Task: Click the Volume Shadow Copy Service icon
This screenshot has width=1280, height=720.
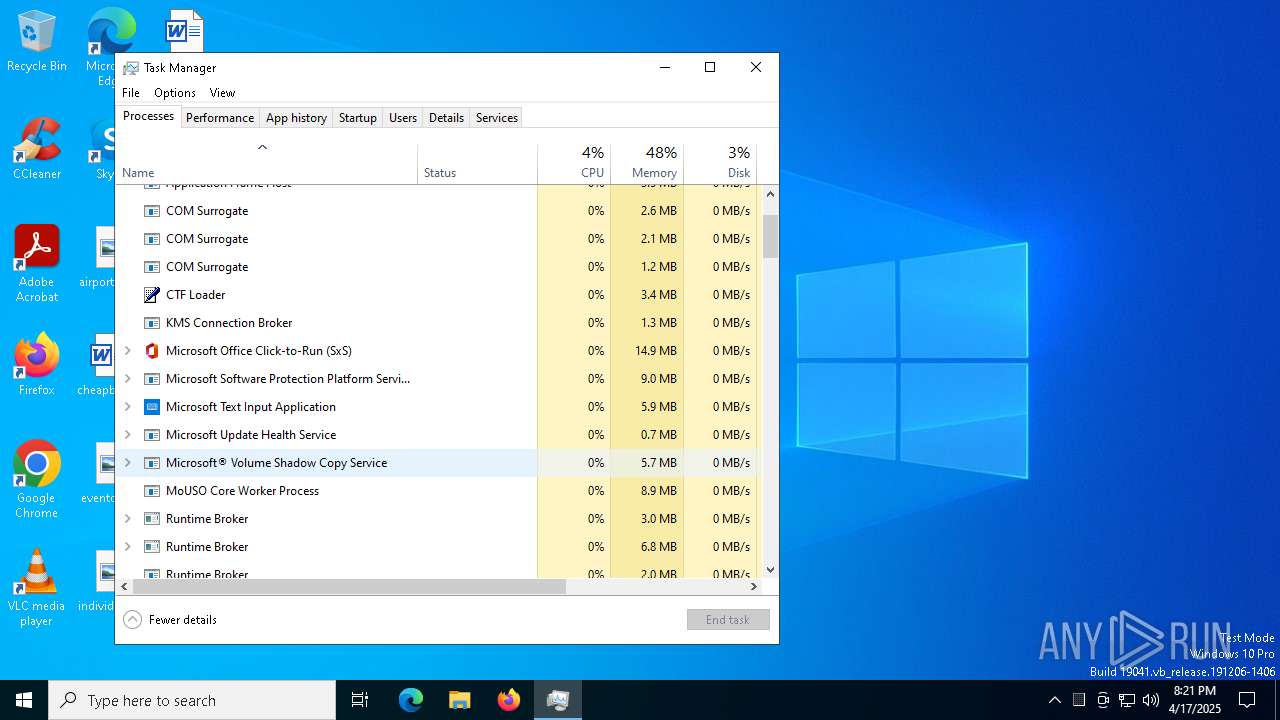Action: [152, 463]
